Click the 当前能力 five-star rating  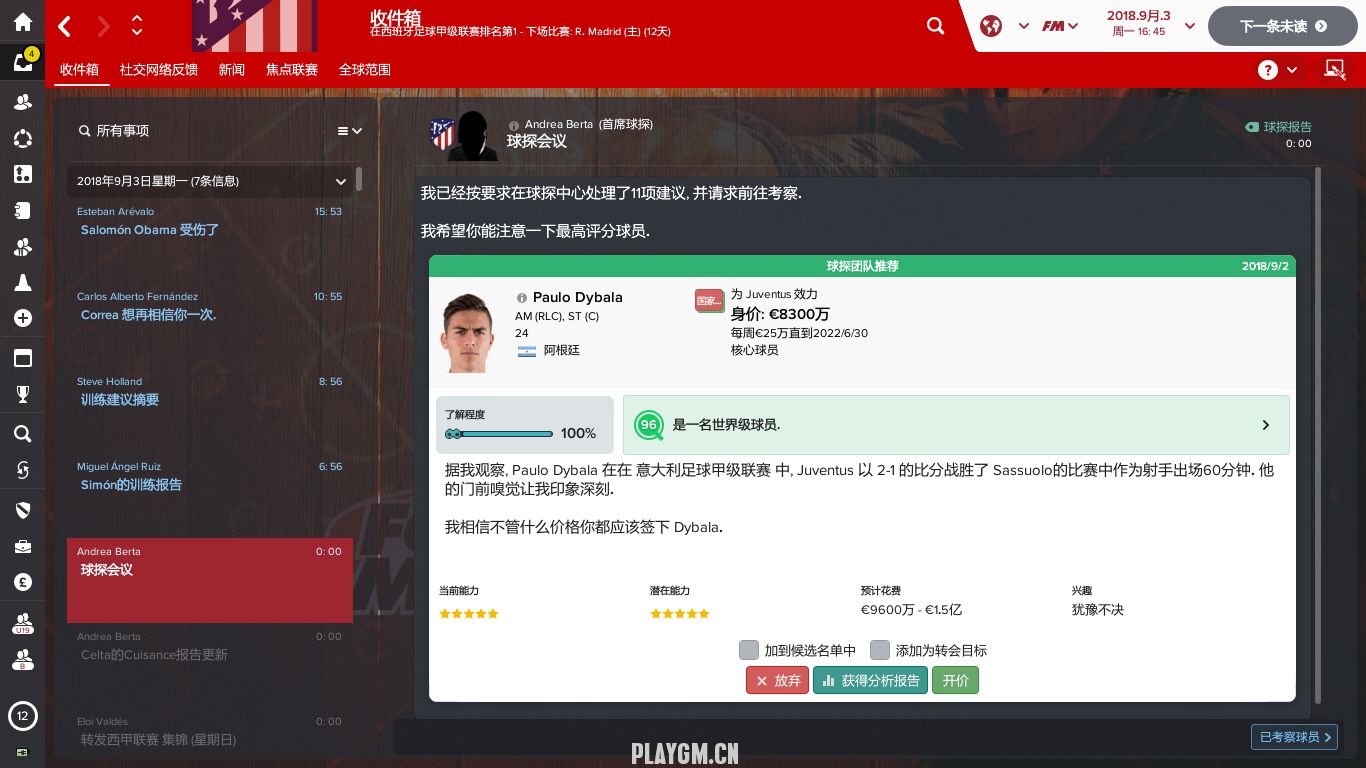pos(468,613)
